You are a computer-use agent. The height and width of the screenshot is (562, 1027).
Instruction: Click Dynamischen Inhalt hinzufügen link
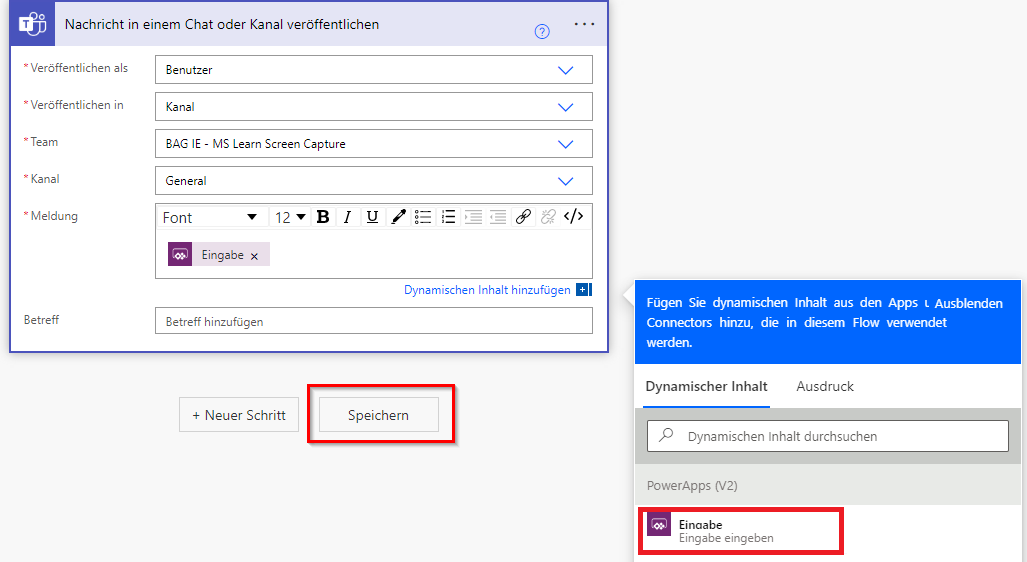487,290
